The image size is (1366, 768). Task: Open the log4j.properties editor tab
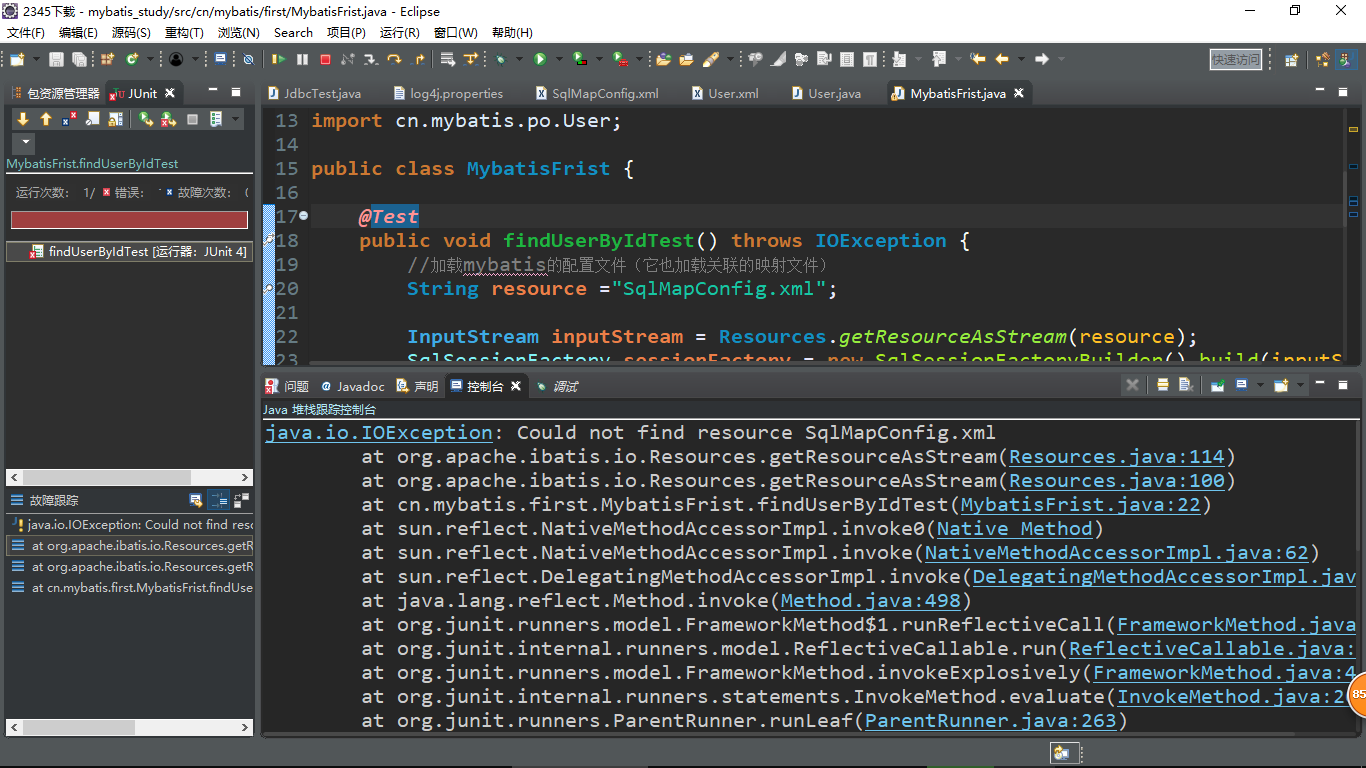pyautogui.click(x=448, y=93)
